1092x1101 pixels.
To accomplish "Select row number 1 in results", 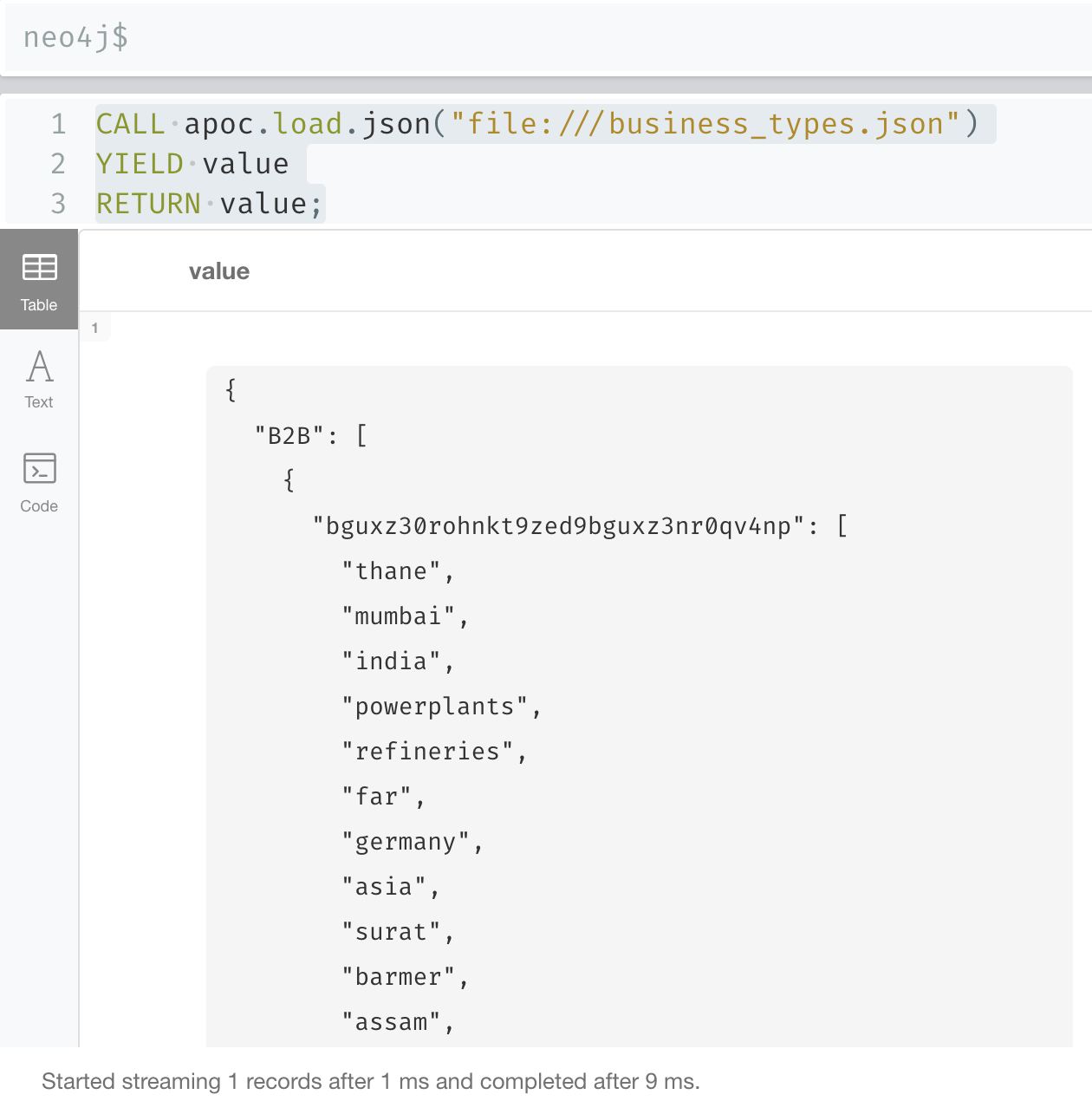I will pyautogui.click(x=95, y=328).
